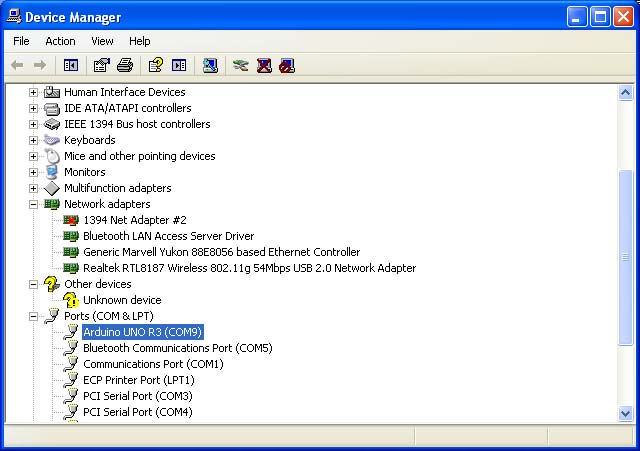Click the Update Driver toolbar icon
640x451 pixels.
[240, 65]
